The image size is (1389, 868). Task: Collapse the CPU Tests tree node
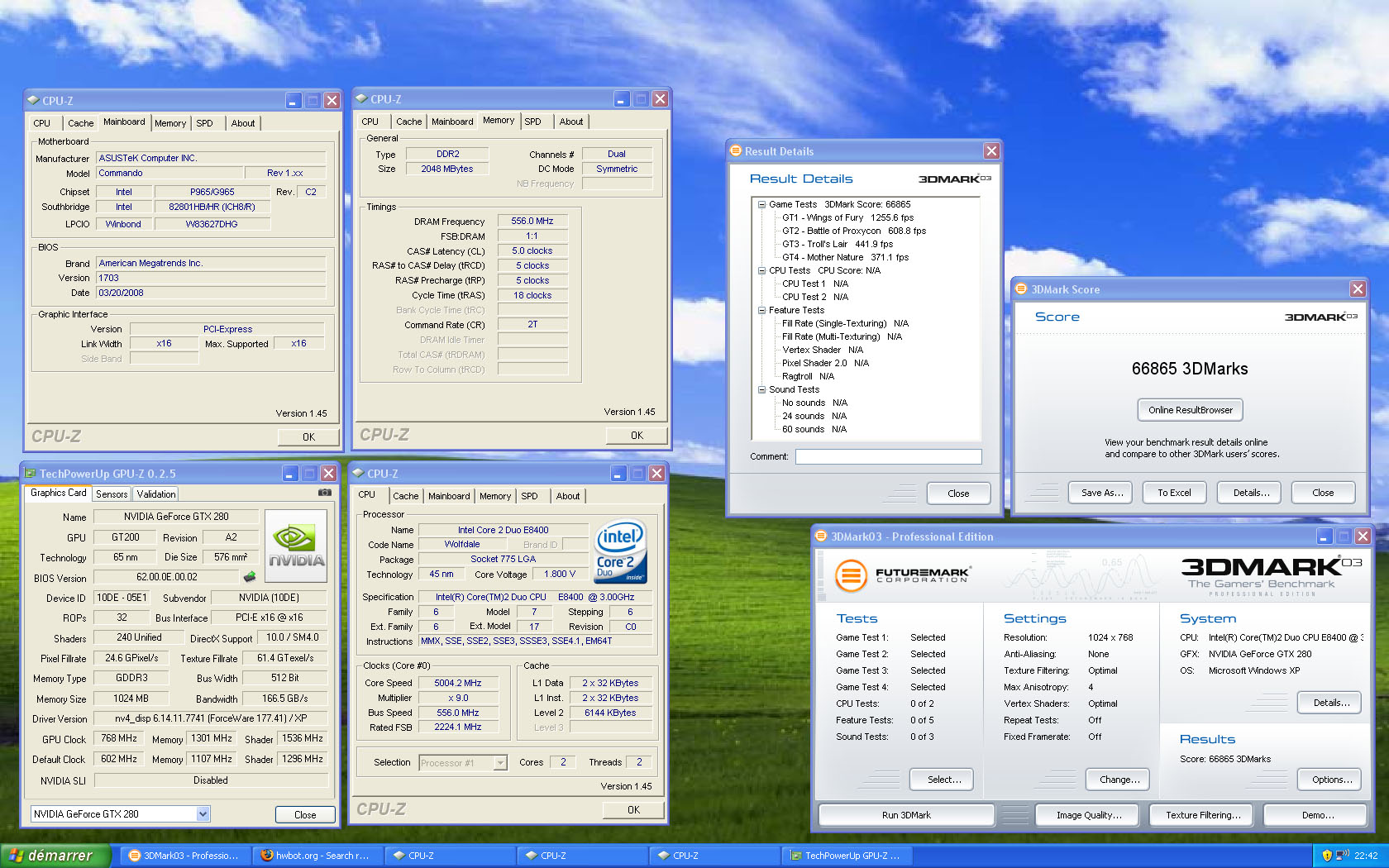761,270
